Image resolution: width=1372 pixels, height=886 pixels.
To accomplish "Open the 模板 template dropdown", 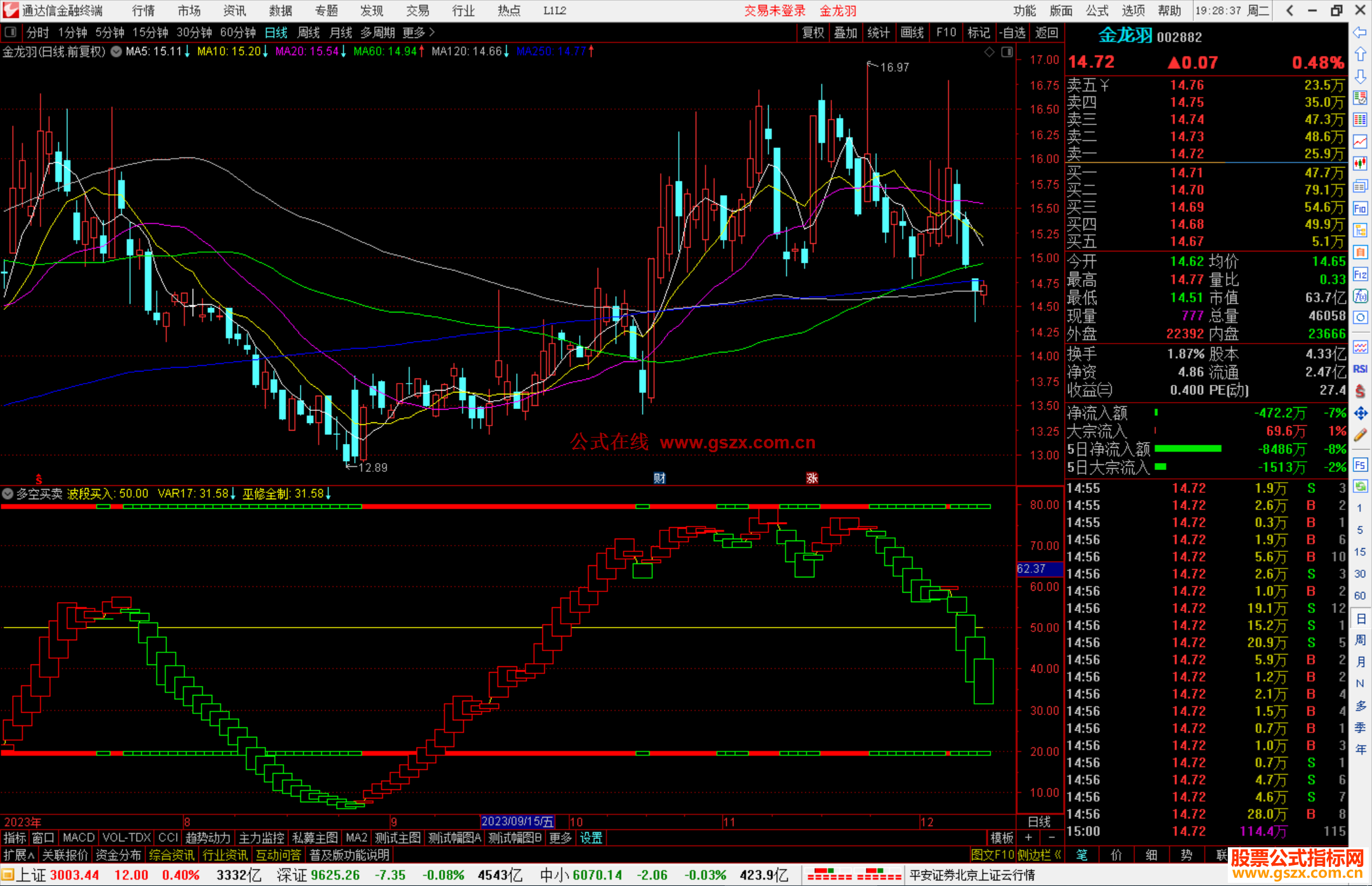I will pyautogui.click(x=1002, y=838).
